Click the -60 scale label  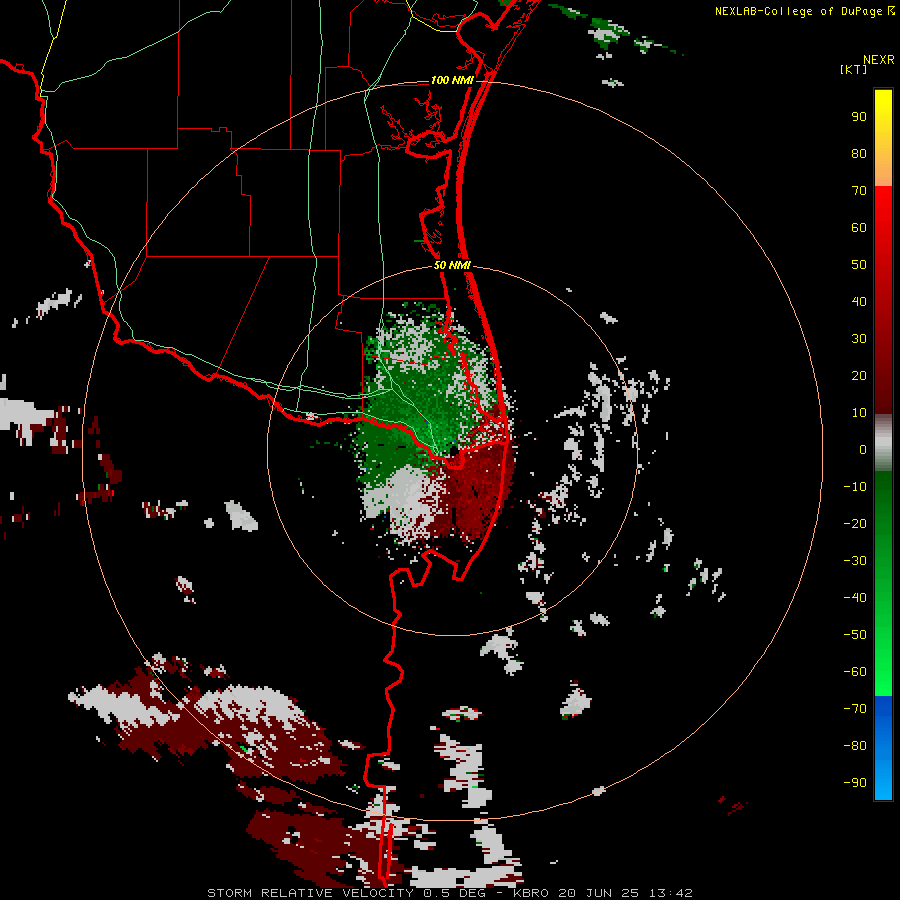point(855,672)
